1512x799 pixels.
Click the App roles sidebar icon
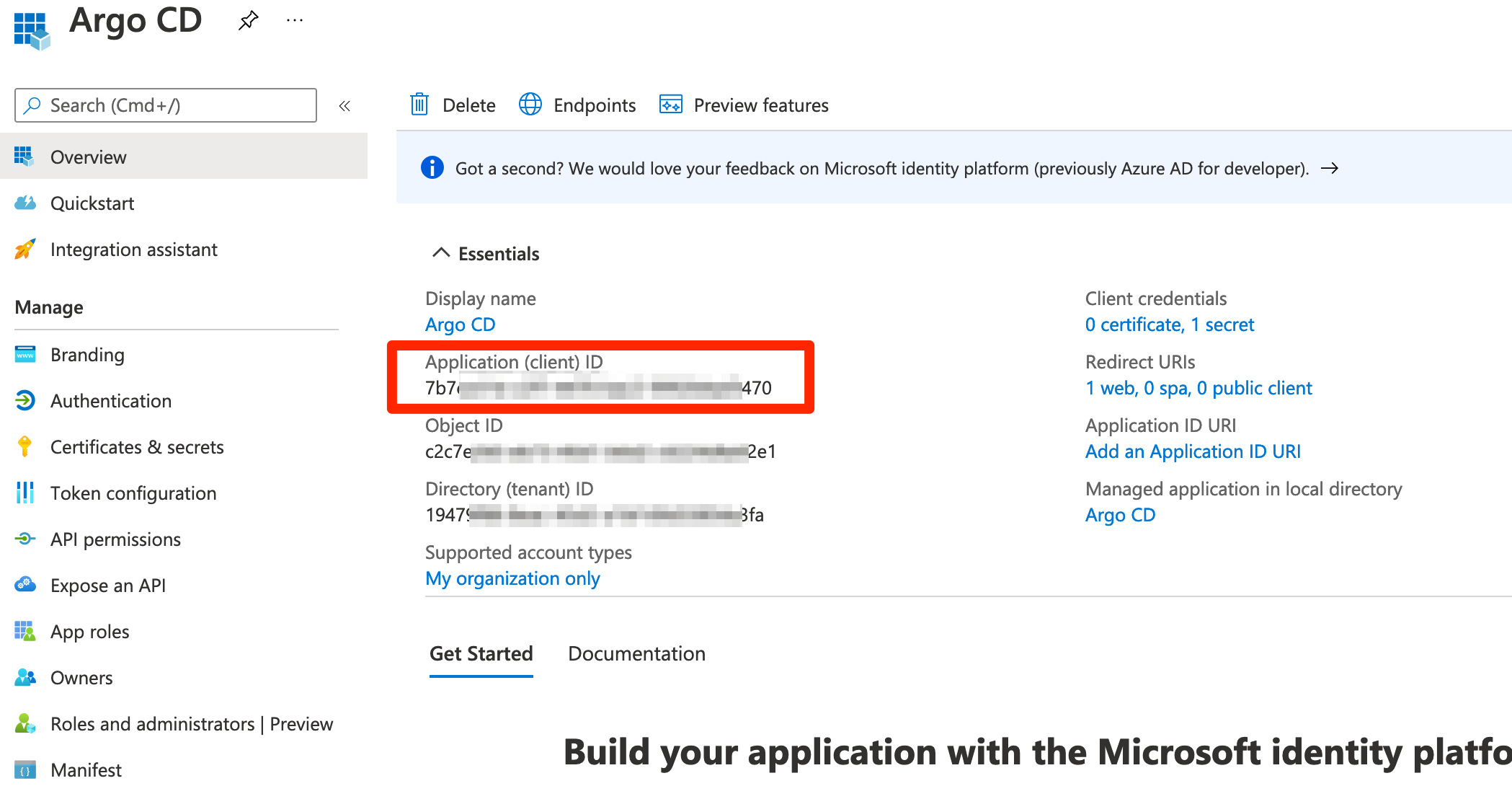click(x=25, y=632)
